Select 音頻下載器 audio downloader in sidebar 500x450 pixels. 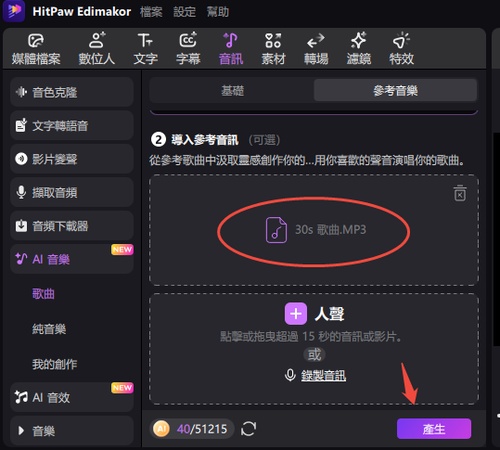click(x=72, y=226)
